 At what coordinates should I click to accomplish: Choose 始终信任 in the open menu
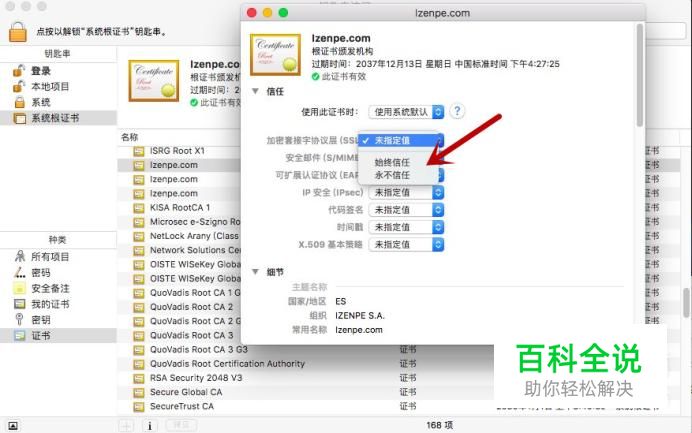pos(392,162)
